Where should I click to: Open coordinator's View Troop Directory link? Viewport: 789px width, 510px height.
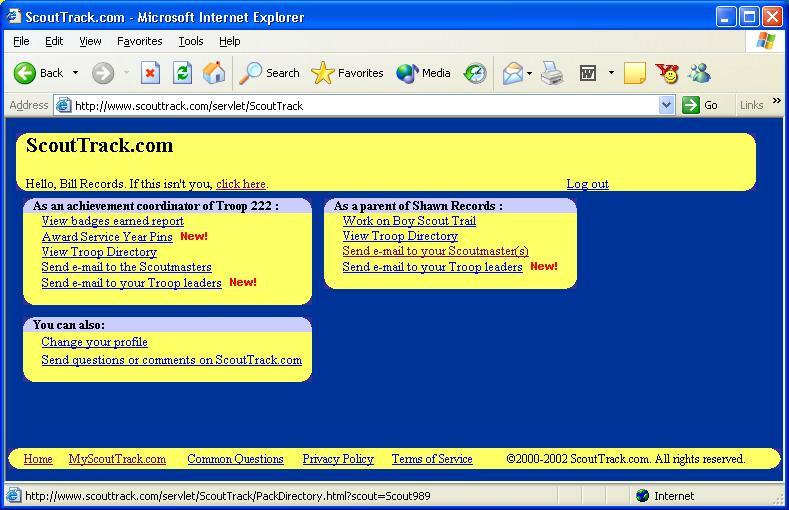pos(99,251)
